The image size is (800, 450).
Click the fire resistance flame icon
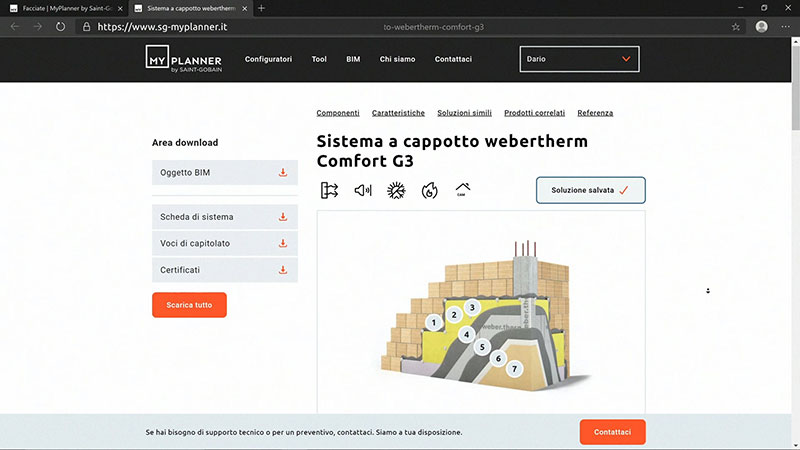coord(429,190)
